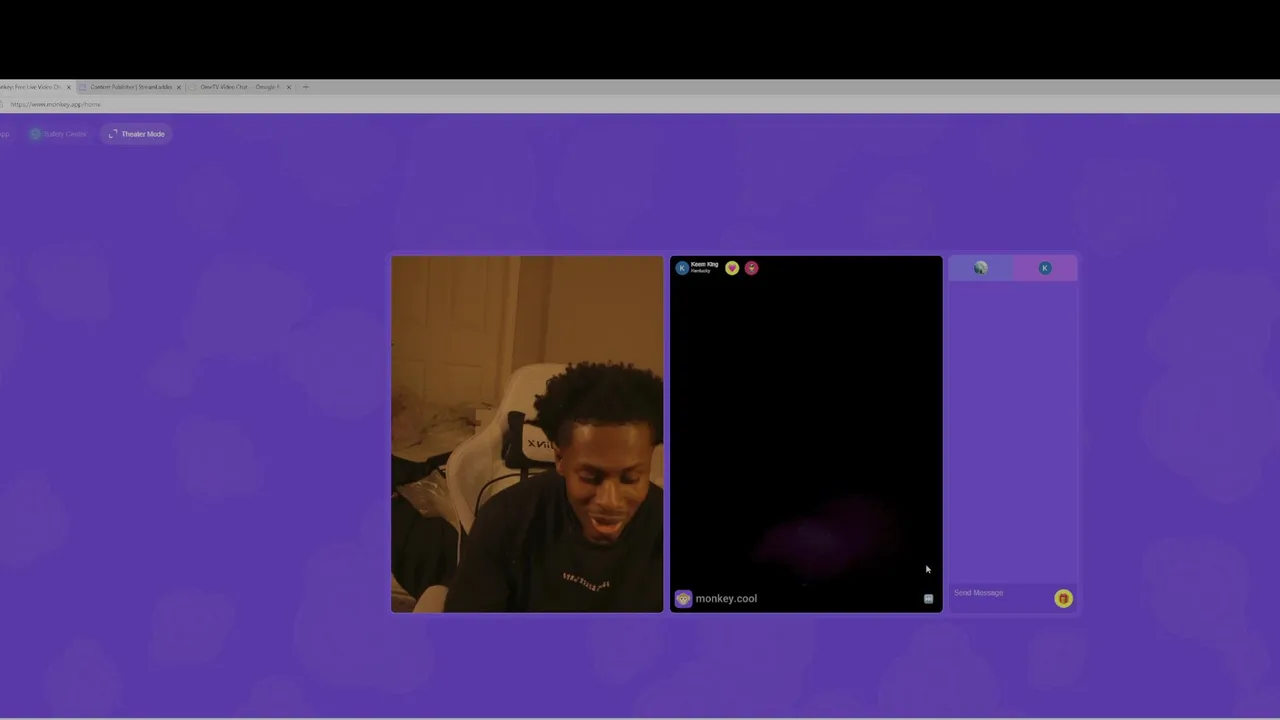Open a new browser tab

306,87
